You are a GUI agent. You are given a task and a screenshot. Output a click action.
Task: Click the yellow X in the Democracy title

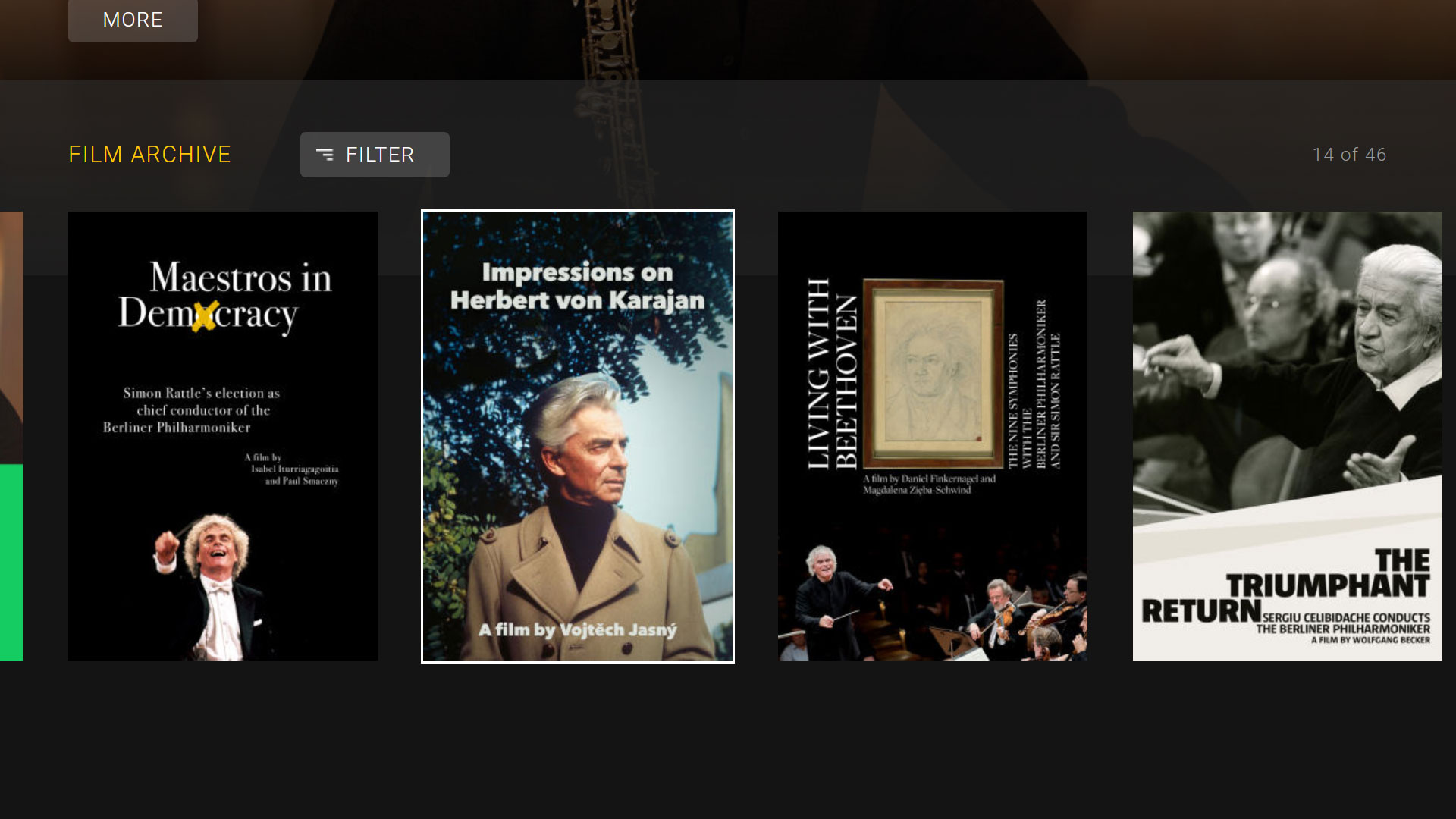tap(204, 316)
